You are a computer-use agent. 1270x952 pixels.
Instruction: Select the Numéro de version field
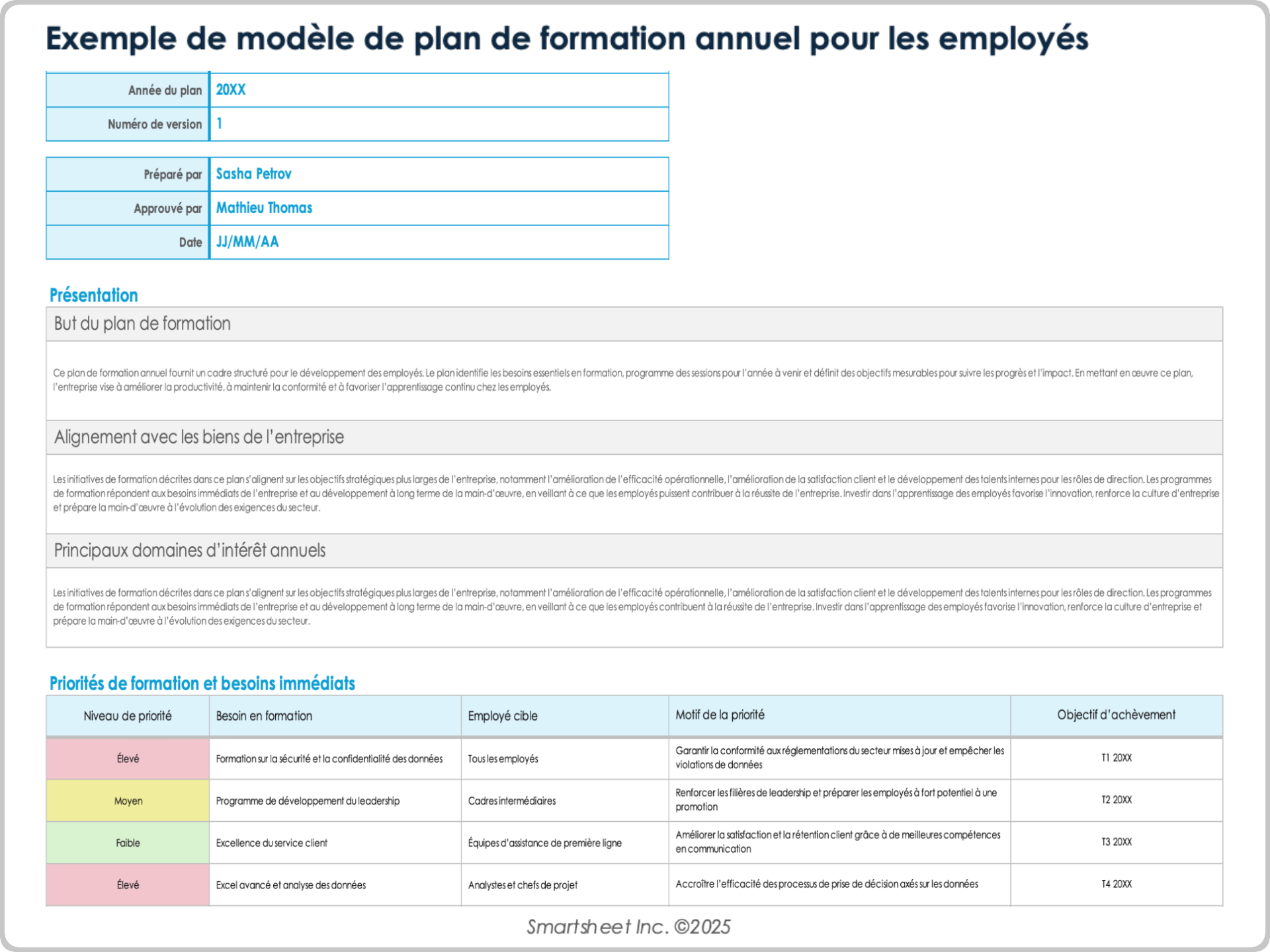pyautogui.click(x=438, y=124)
